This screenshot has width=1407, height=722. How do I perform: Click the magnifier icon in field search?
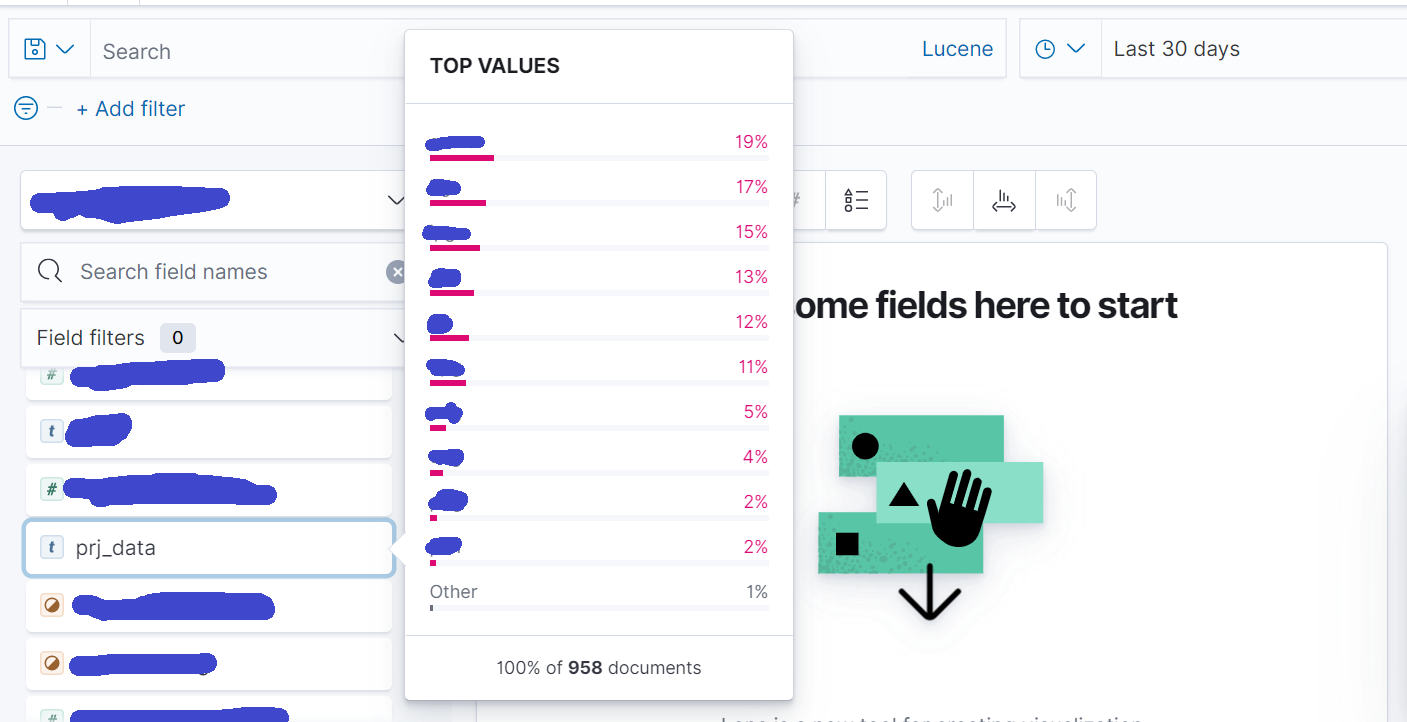click(50, 272)
